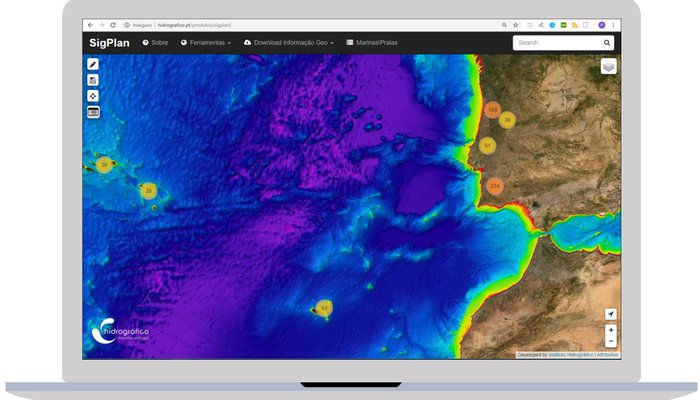Bookmark the page with the star icon

coord(515,24)
